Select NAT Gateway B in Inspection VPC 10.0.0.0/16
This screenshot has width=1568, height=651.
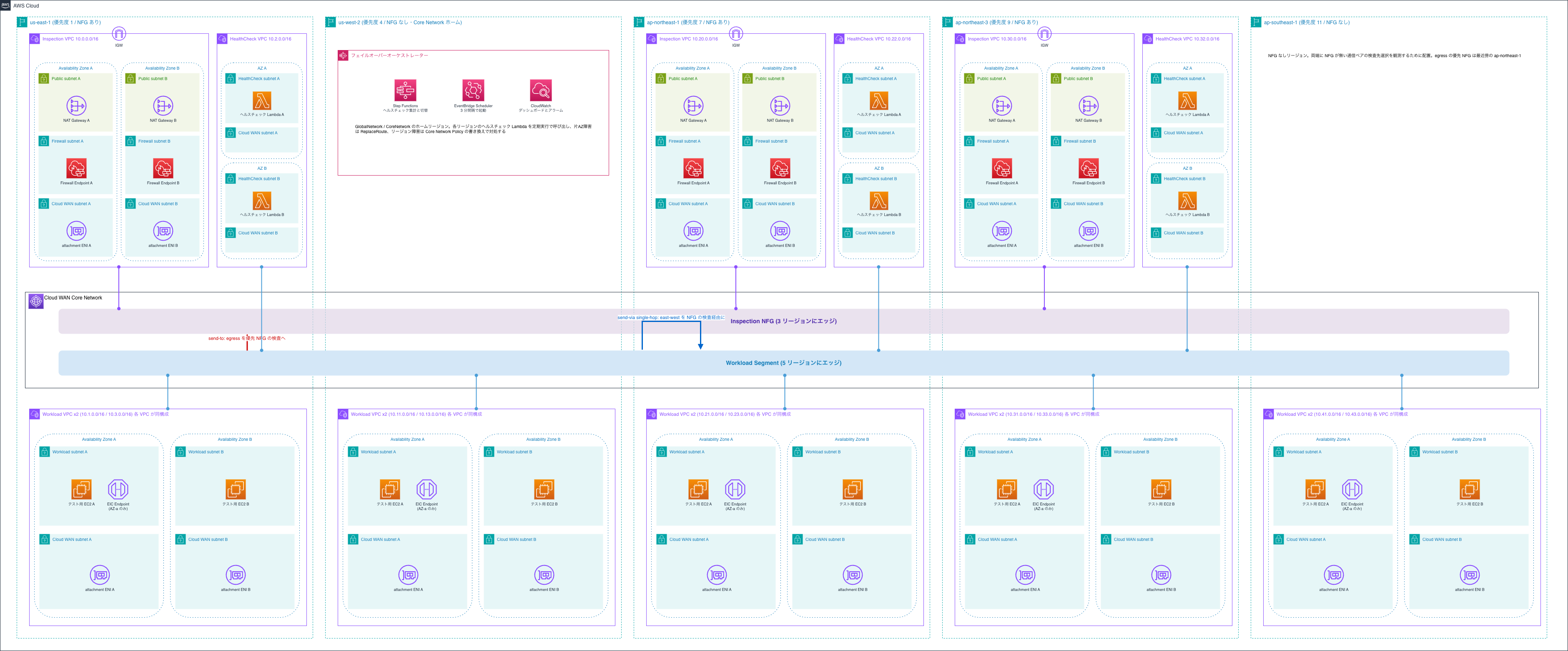tap(163, 106)
